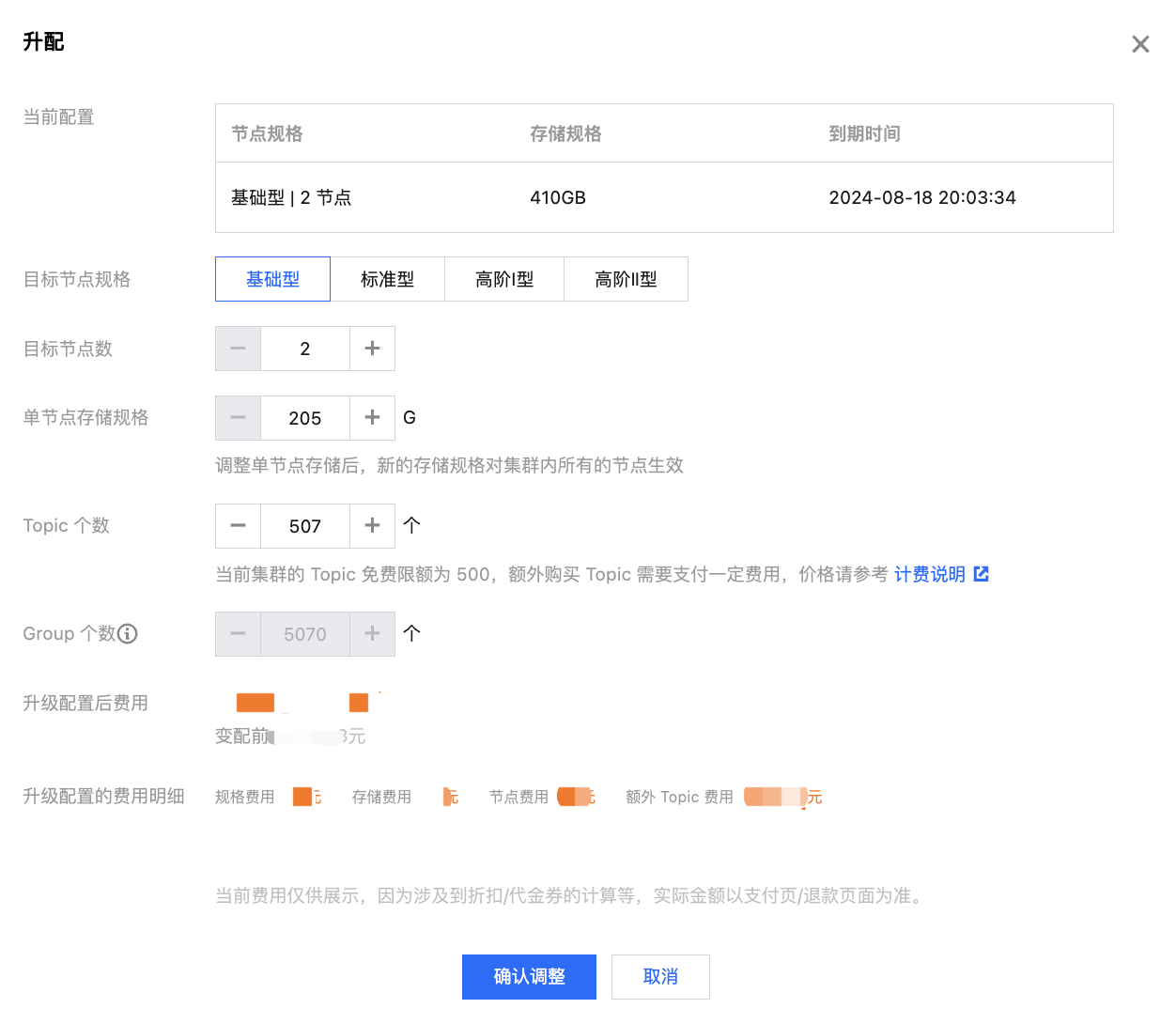Click the 取消 button
The height and width of the screenshot is (1024, 1176).
660,977
